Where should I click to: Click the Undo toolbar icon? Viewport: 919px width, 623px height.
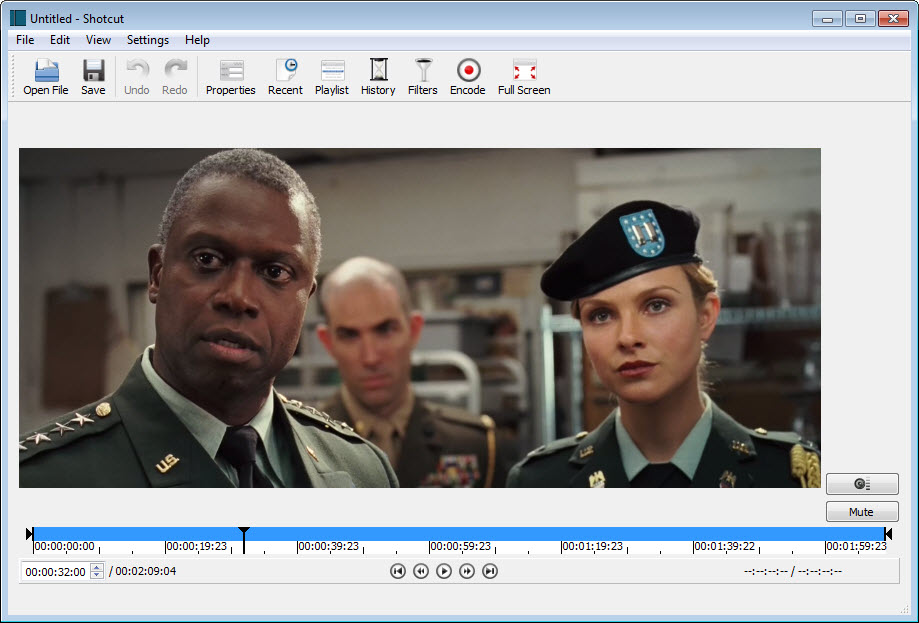coord(137,77)
